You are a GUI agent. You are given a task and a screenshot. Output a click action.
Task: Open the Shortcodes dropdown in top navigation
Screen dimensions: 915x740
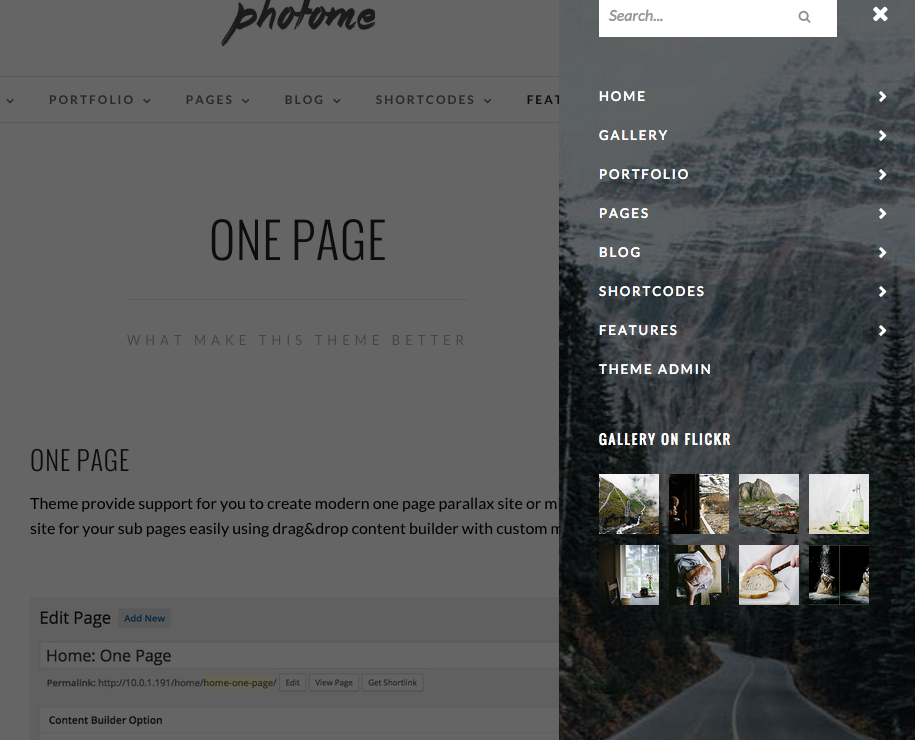(x=433, y=100)
